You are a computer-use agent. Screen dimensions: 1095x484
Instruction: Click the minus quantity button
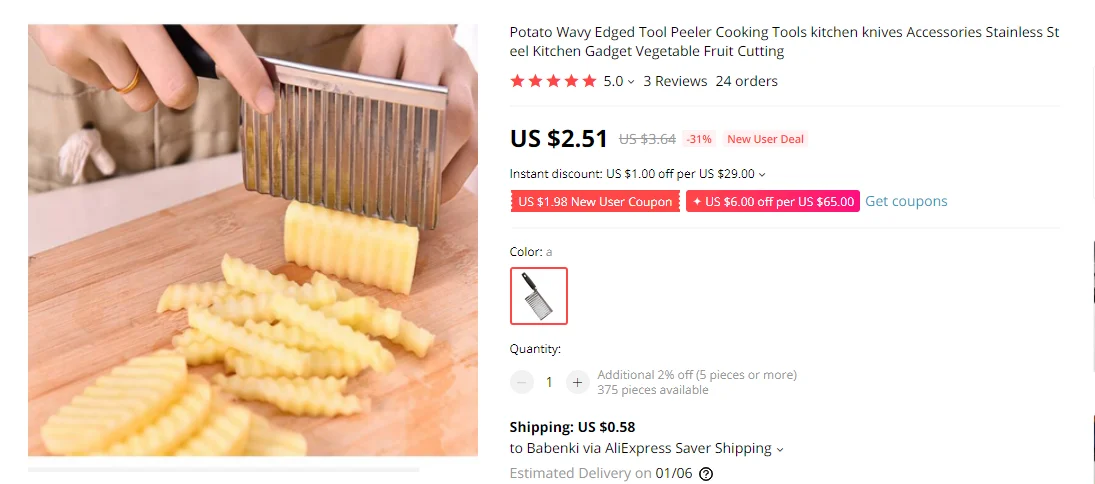click(x=522, y=382)
